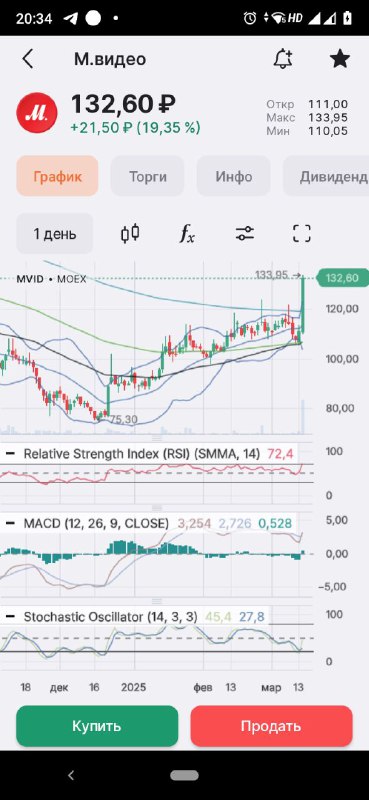Open the Дивиденды tab

point(326,177)
